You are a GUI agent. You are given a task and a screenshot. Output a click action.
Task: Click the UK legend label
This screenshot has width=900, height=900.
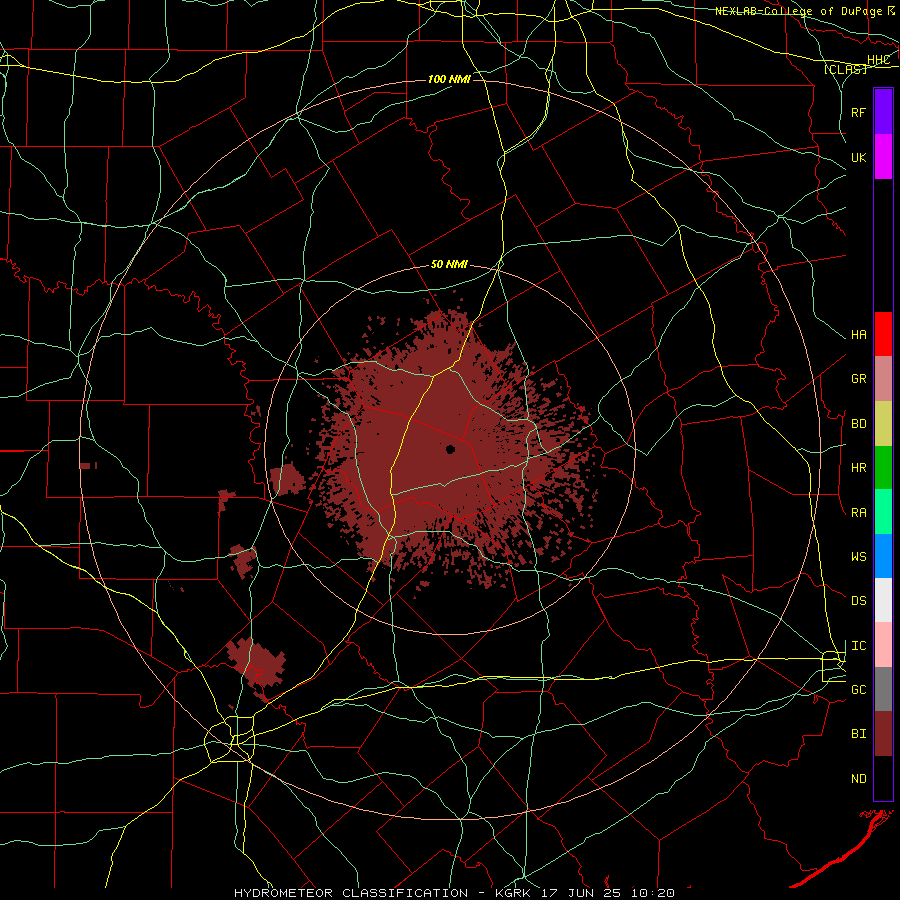coord(859,158)
